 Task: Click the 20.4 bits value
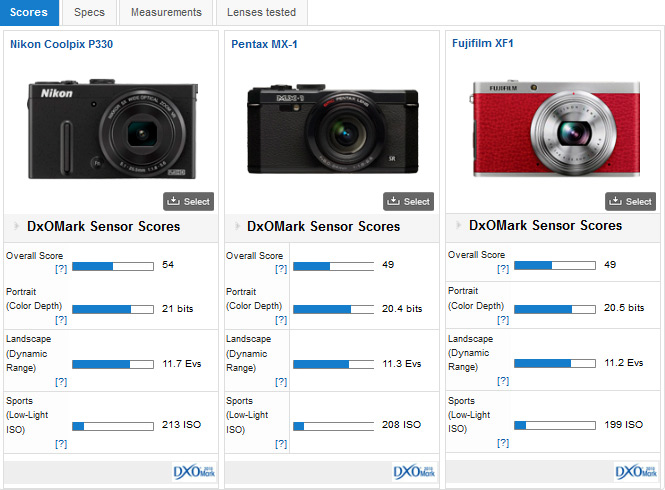[x=402, y=309]
